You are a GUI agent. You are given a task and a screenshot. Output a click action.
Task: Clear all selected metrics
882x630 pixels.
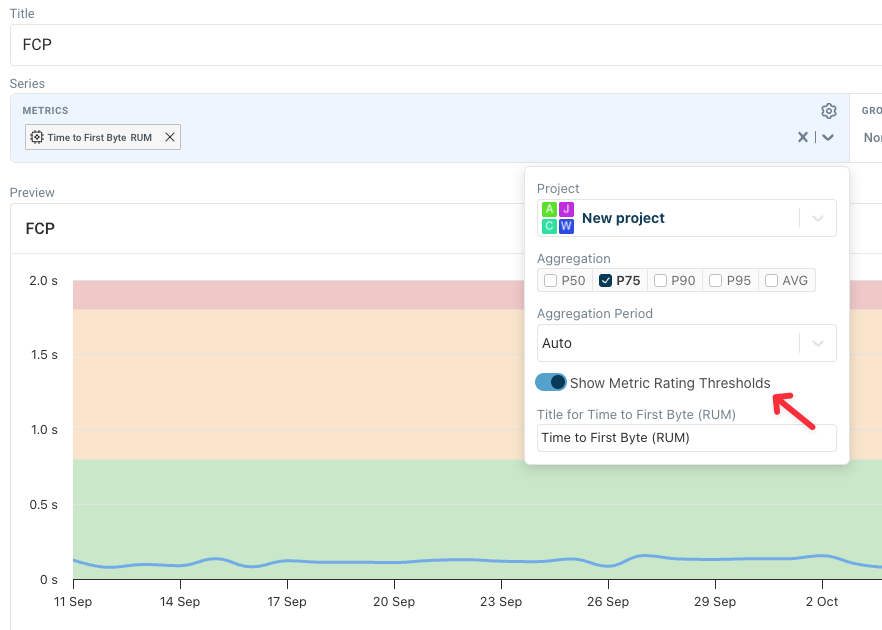tap(803, 137)
